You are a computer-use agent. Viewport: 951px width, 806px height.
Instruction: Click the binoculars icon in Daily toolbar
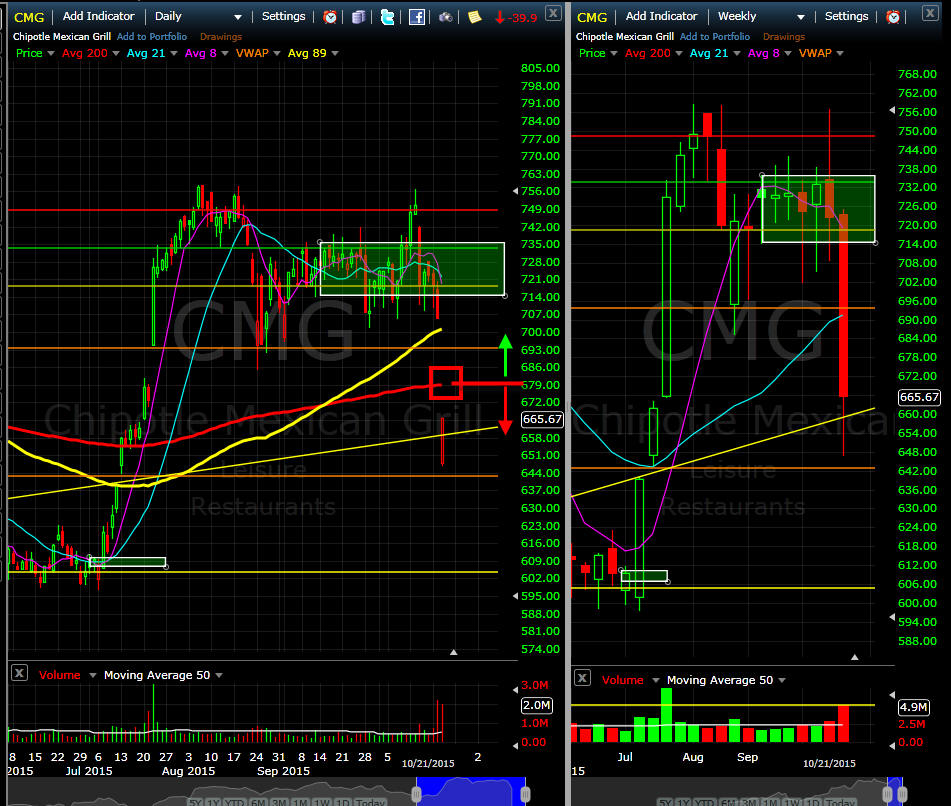tap(446, 17)
